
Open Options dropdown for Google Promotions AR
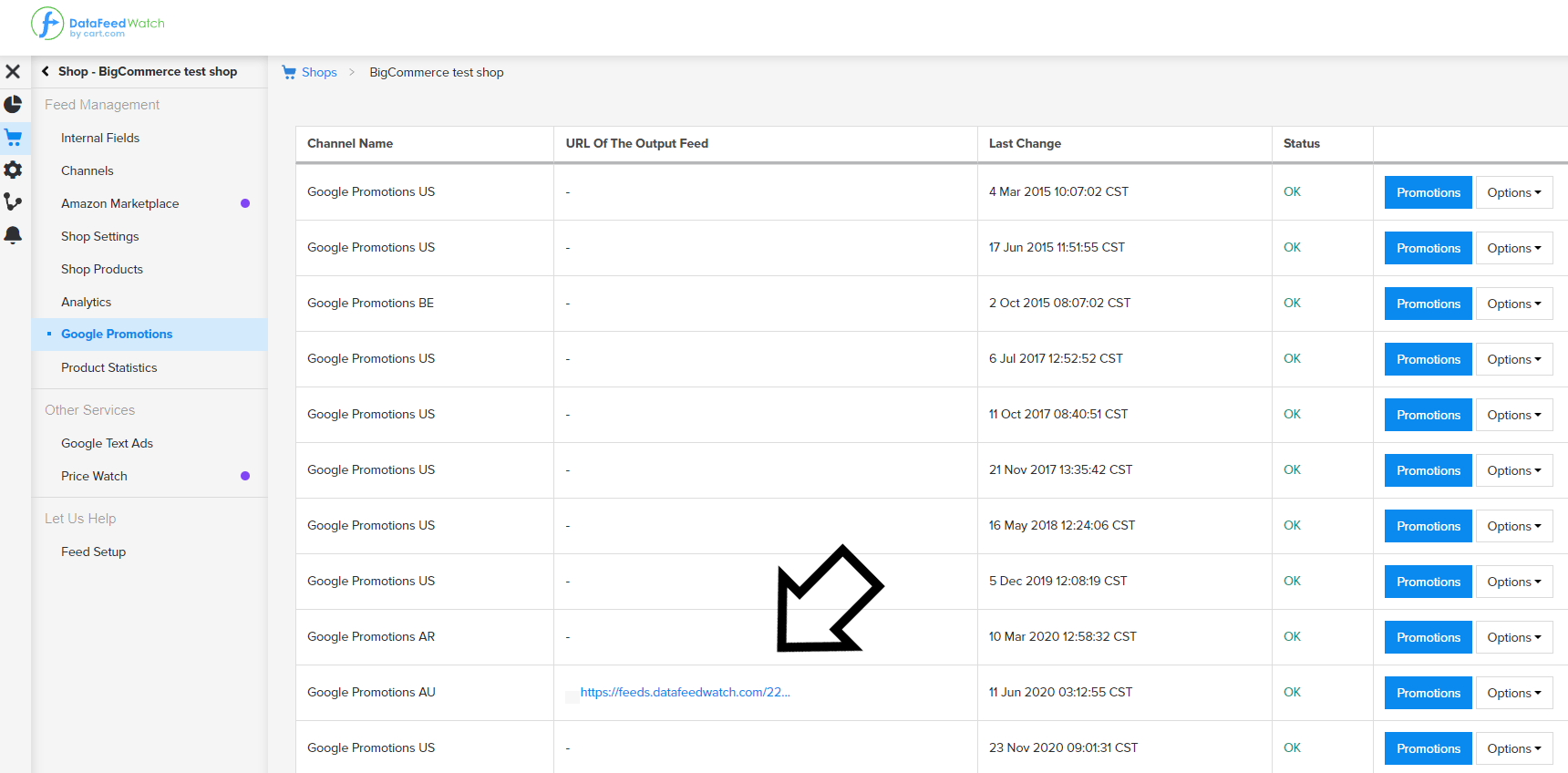click(x=1514, y=637)
